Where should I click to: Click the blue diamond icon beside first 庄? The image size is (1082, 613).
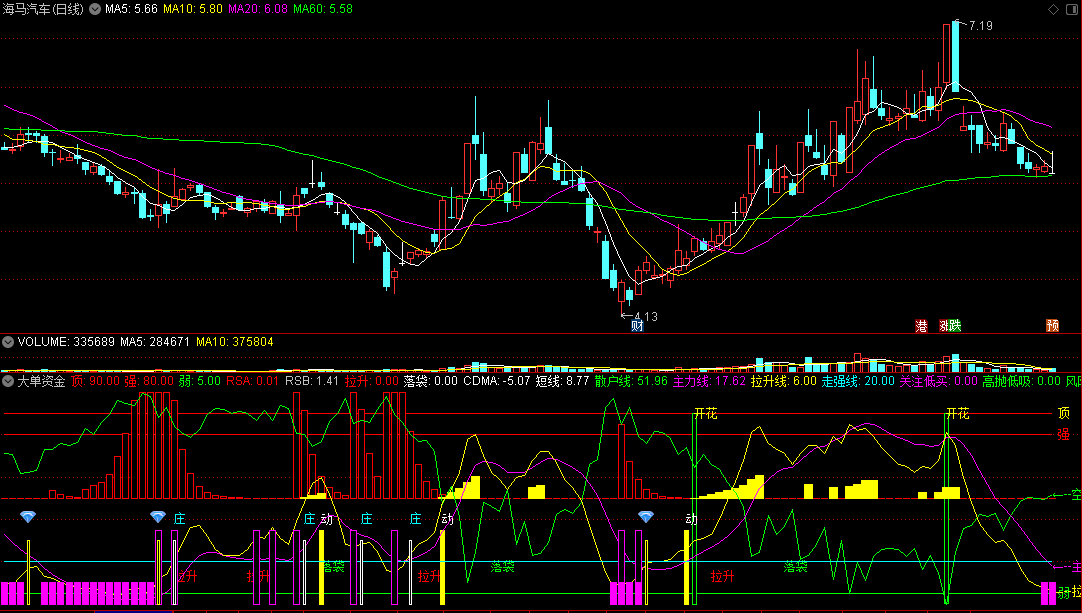158,516
